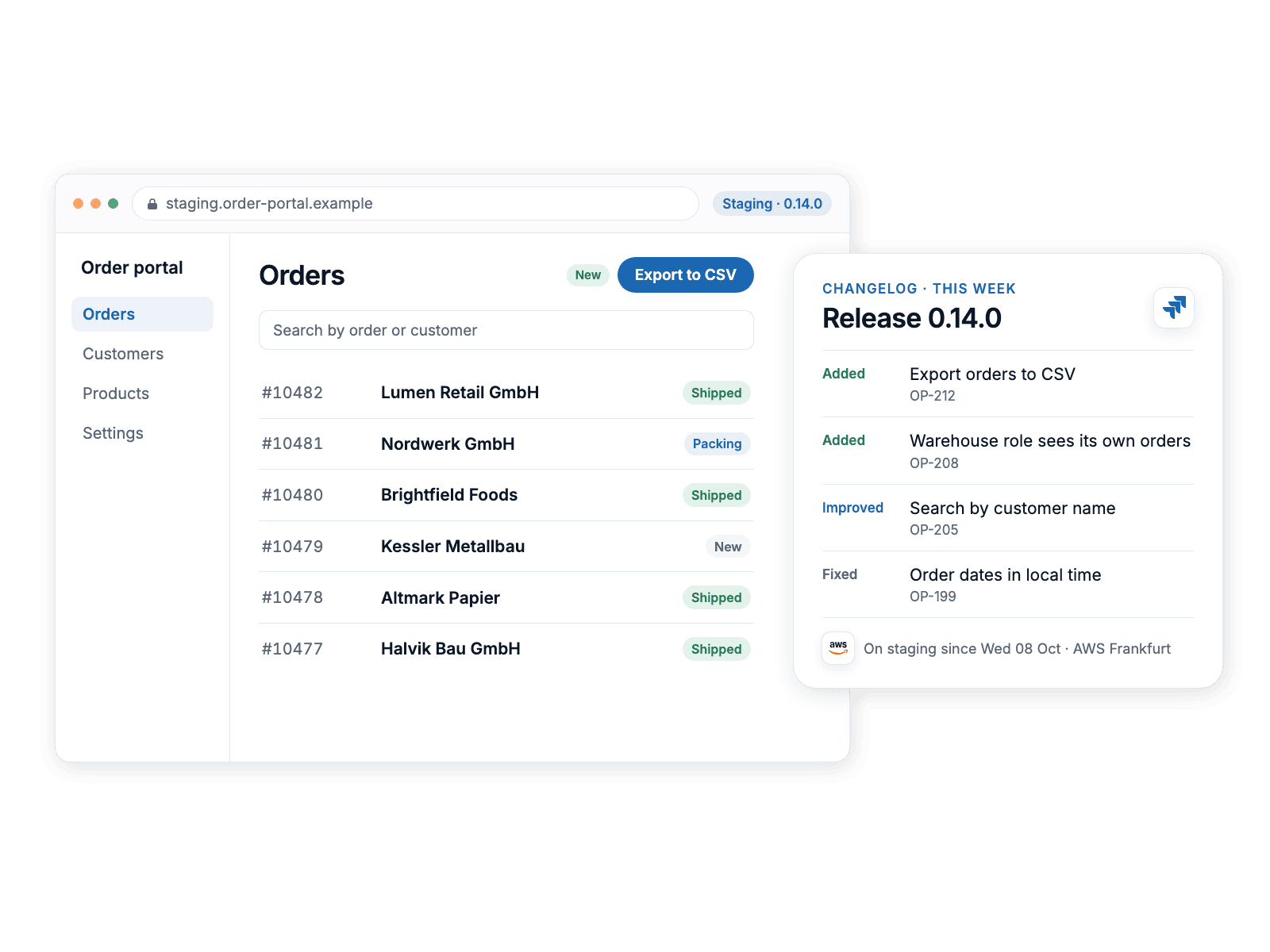Viewport: 1270px width, 952px height.
Task: Click the red window dot
Action: tap(78, 204)
